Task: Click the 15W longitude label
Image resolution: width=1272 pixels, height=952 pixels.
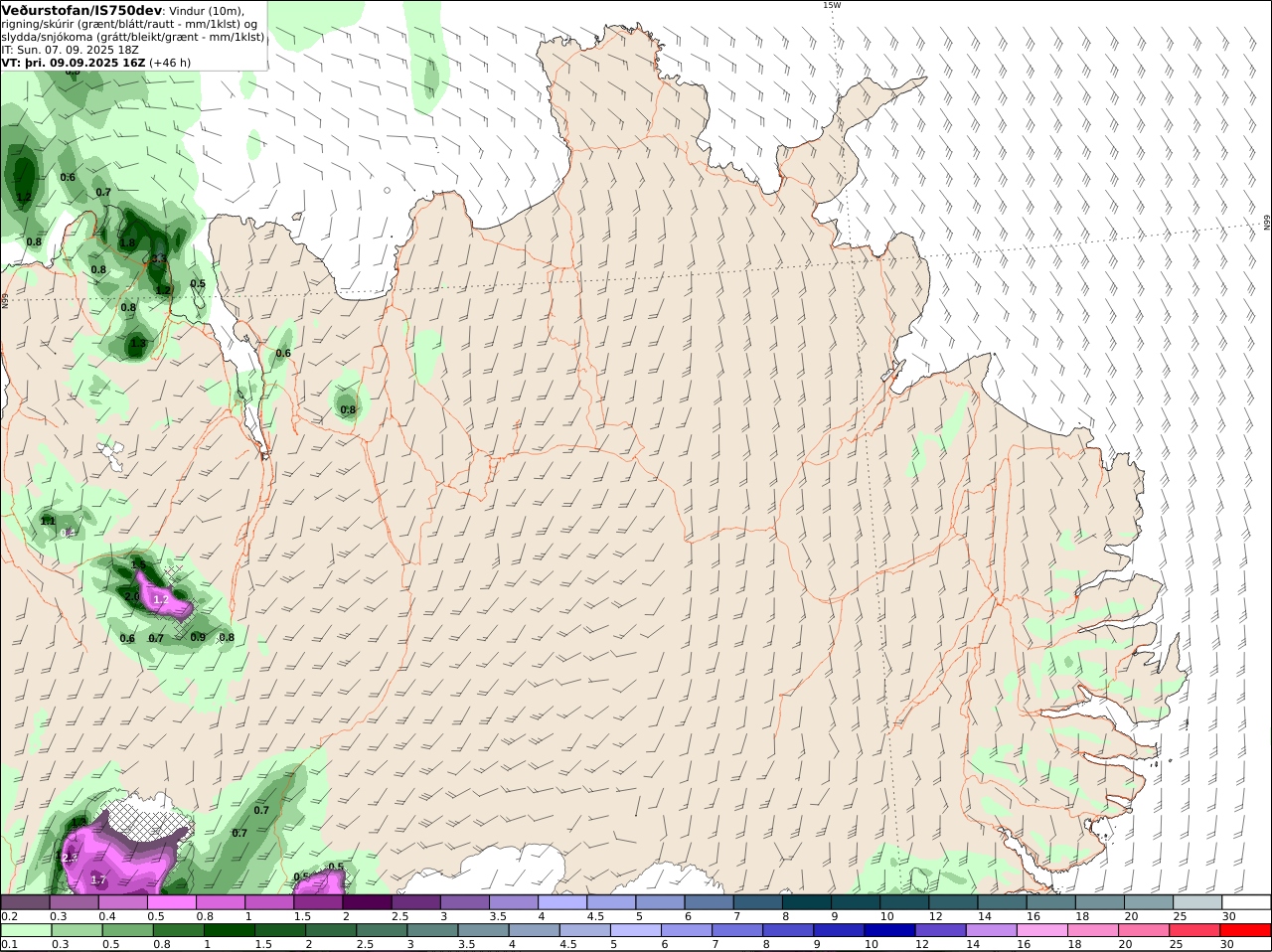Action: [x=832, y=5]
